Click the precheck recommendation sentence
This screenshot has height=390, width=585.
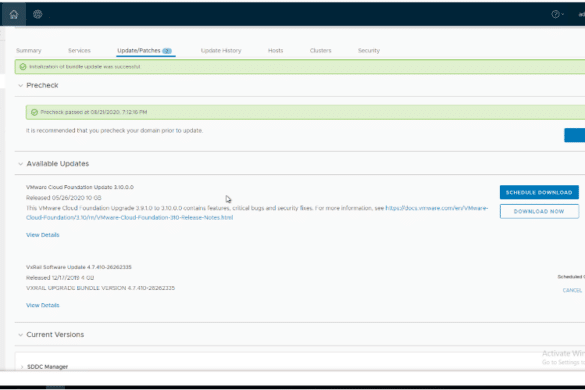115,130
